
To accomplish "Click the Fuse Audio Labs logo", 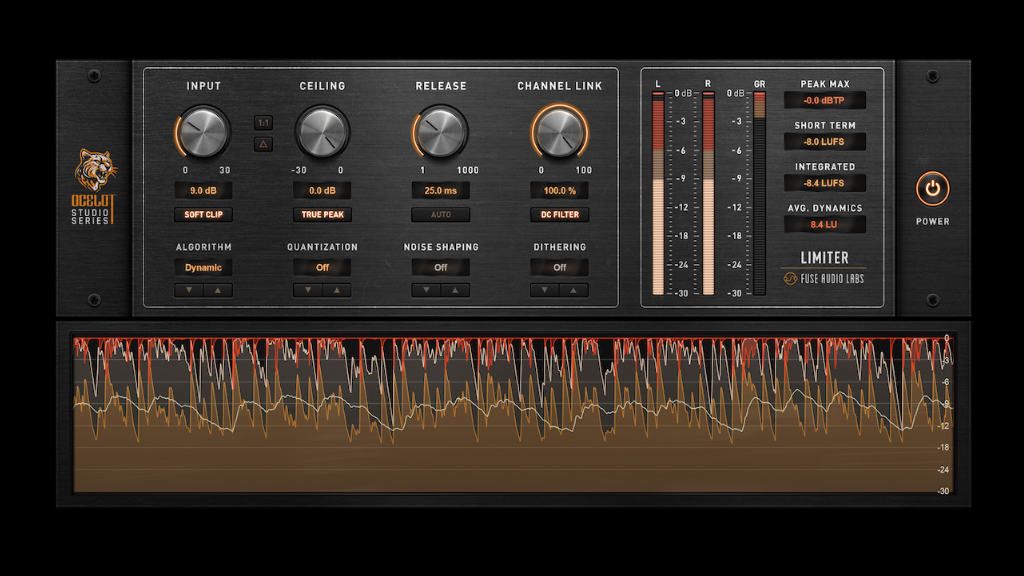I will pos(824,279).
